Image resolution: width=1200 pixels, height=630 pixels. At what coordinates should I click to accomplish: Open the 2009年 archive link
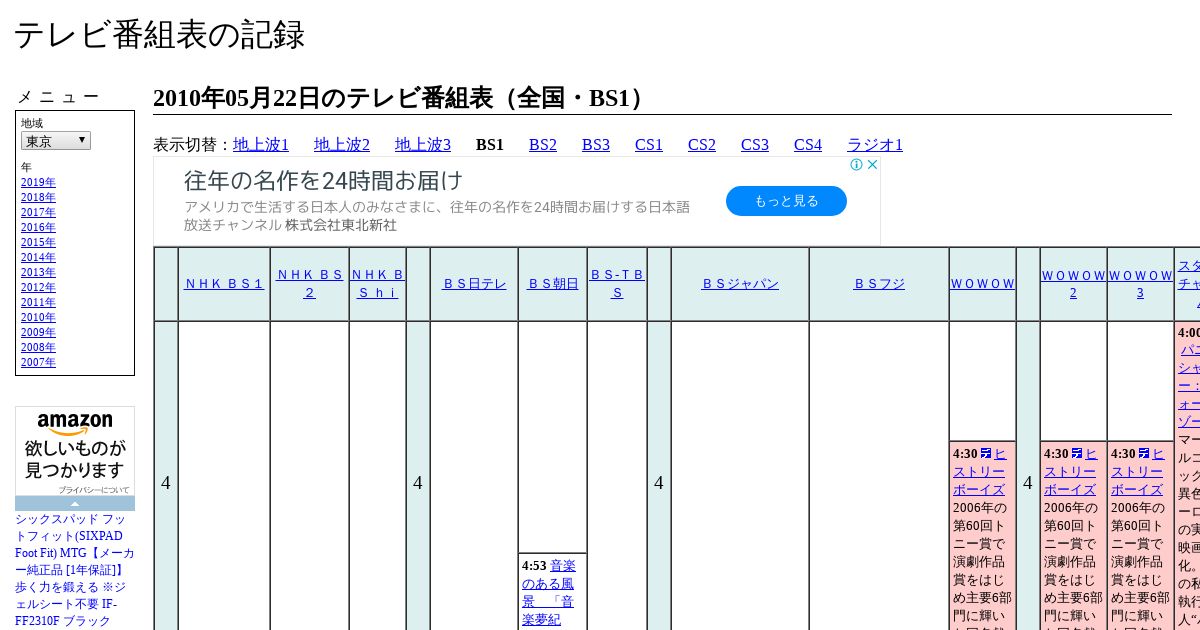pyautogui.click(x=38, y=333)
